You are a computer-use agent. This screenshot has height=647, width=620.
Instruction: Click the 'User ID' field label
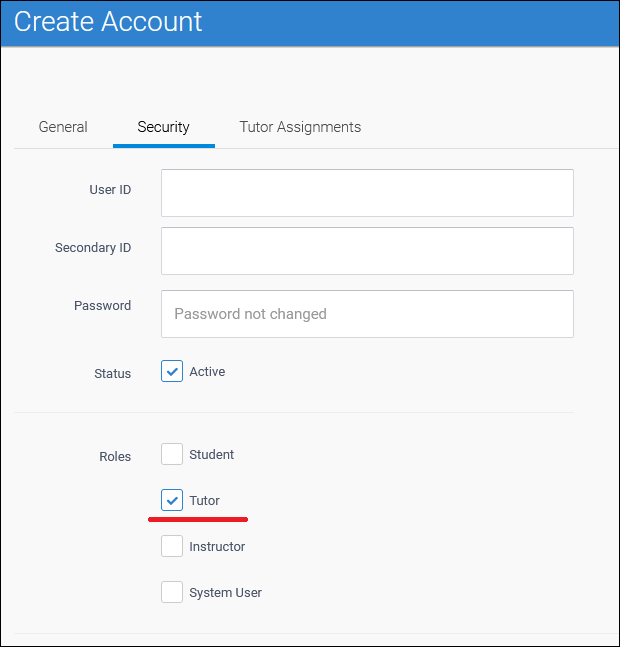point(110,189)
